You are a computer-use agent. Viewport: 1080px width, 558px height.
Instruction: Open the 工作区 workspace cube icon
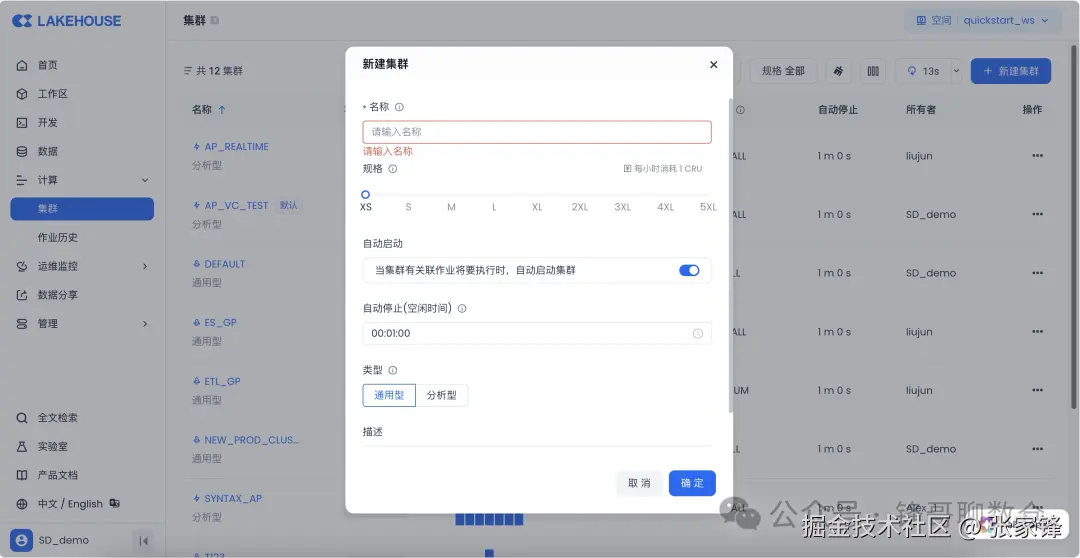point(22,94)
